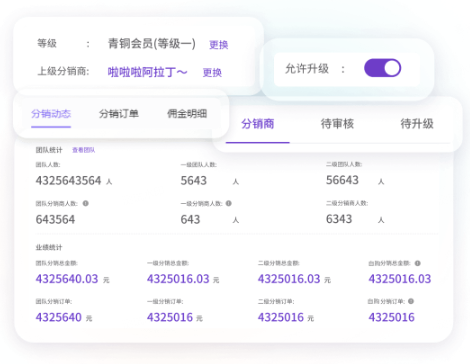This screenshot has height=364, width=470.
Task: Click the 等级 label
Action: 47,43
